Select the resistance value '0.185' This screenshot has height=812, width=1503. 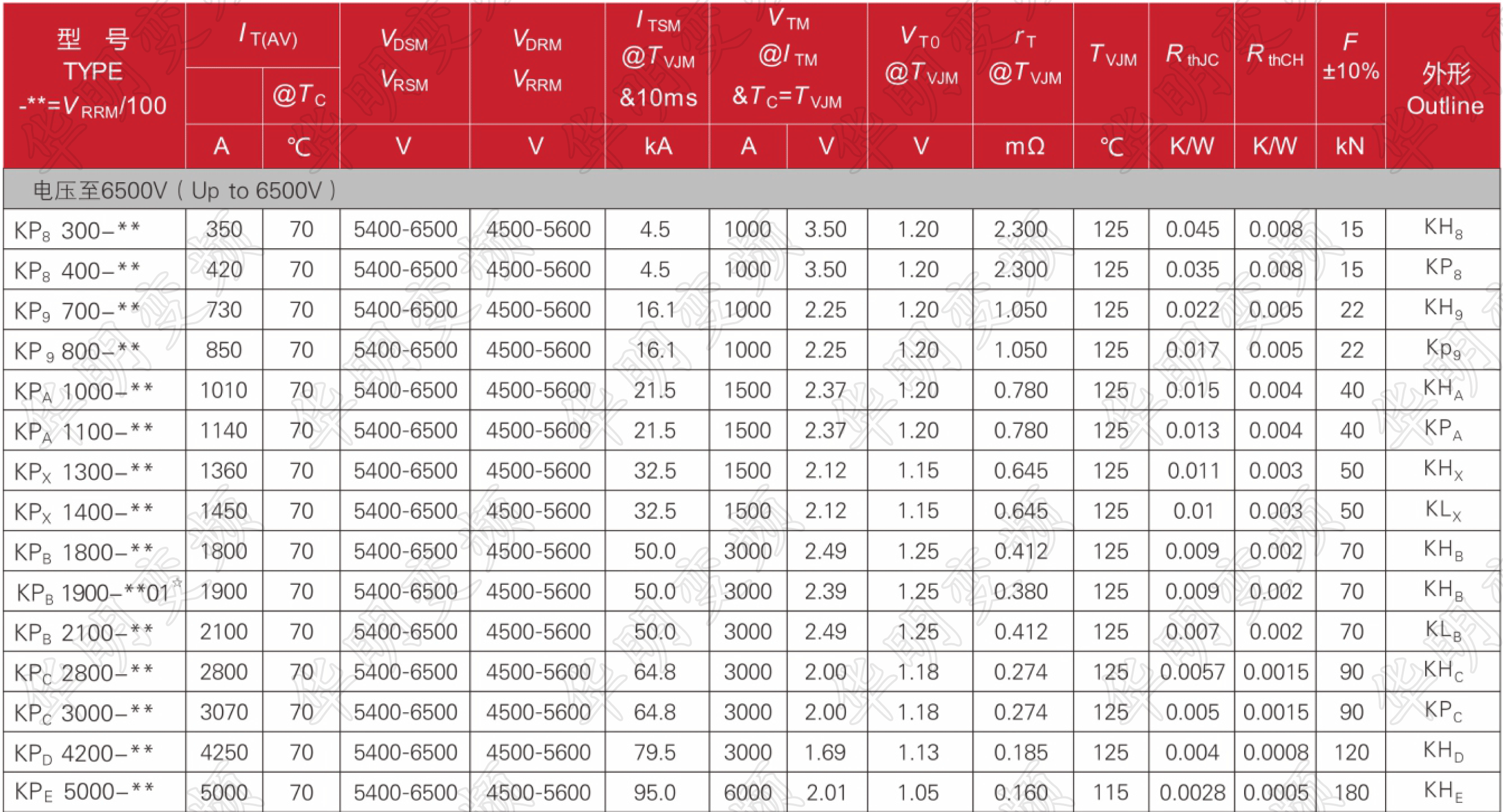1021,753
